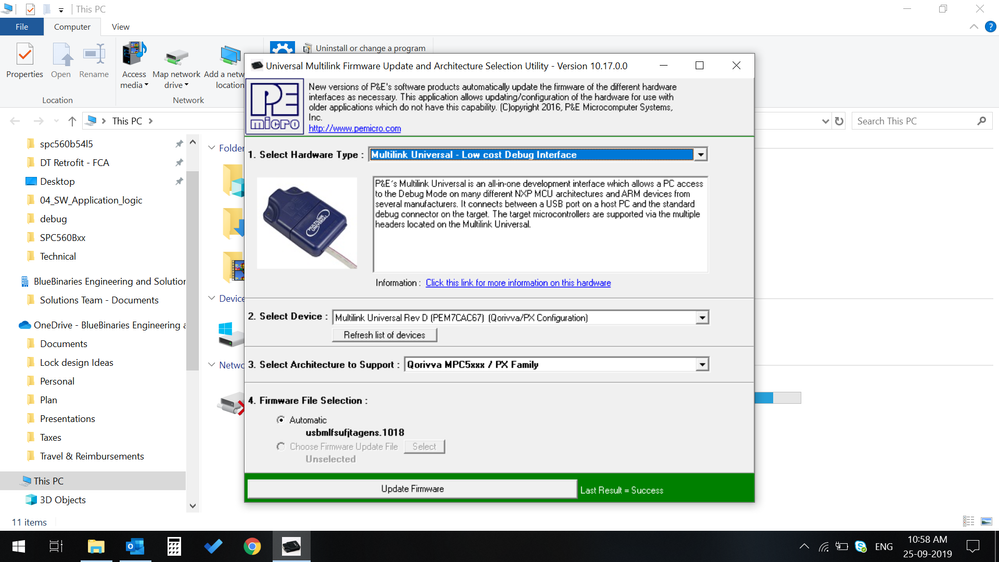Open the Presentations folder

click(67, 419)
